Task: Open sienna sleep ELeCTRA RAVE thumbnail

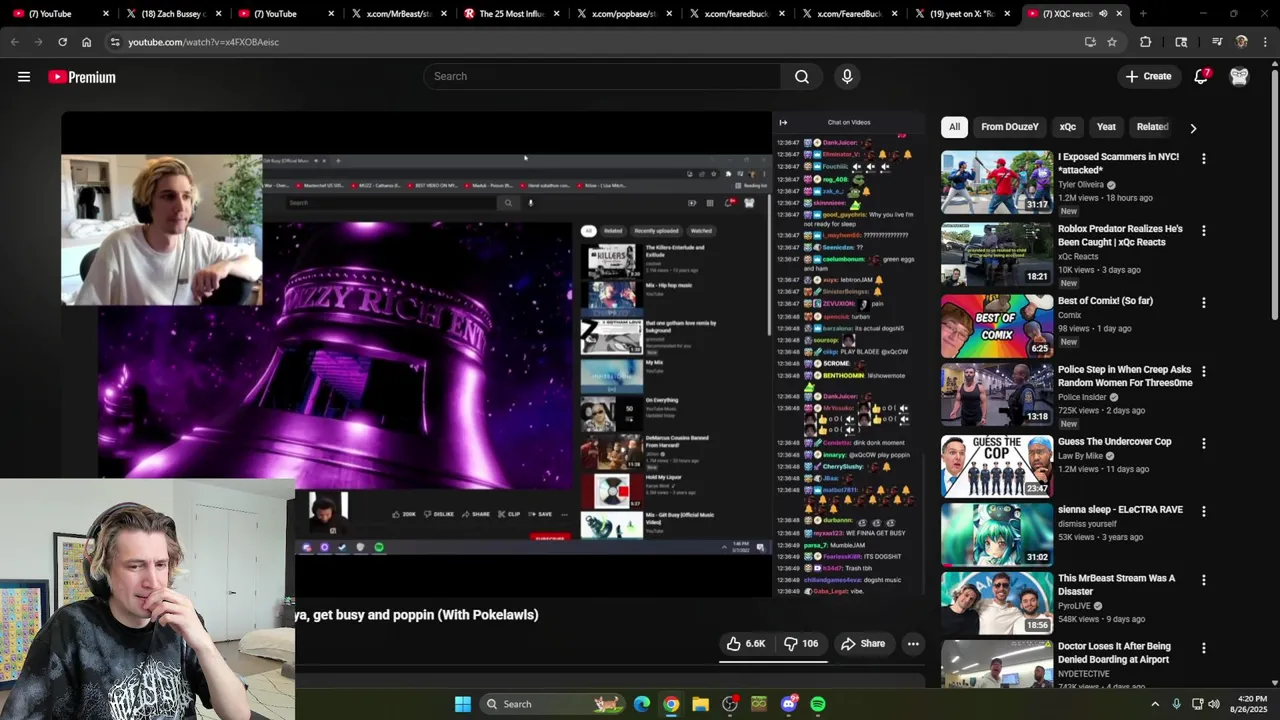Action: point(997,534)
